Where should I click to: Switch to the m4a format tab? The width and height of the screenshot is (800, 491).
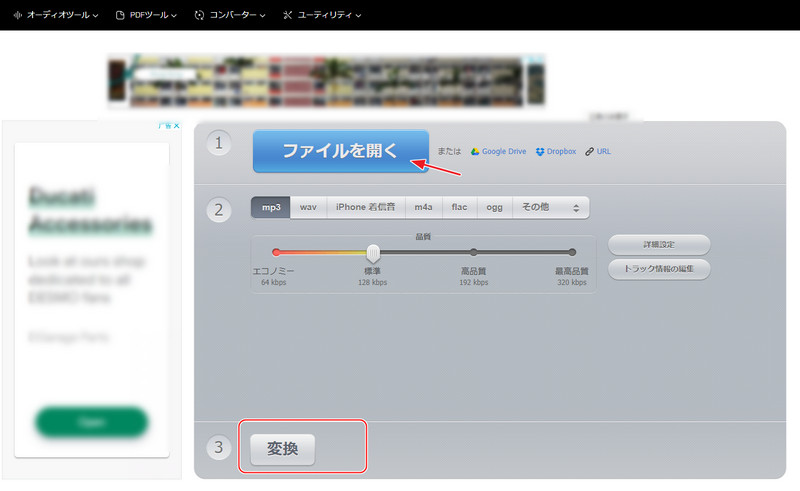click(425, 207)
